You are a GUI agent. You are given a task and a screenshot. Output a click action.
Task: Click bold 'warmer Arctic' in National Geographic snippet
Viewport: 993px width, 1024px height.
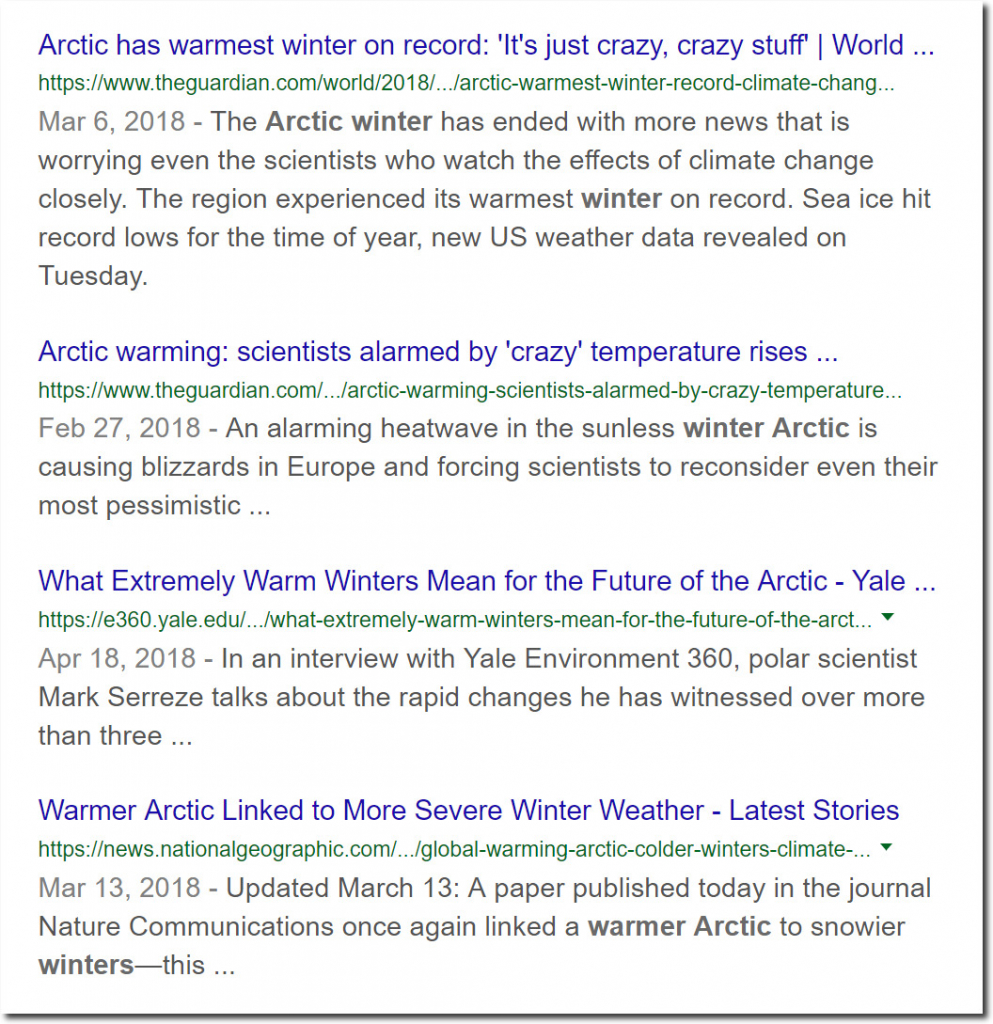tap(680, 927)
